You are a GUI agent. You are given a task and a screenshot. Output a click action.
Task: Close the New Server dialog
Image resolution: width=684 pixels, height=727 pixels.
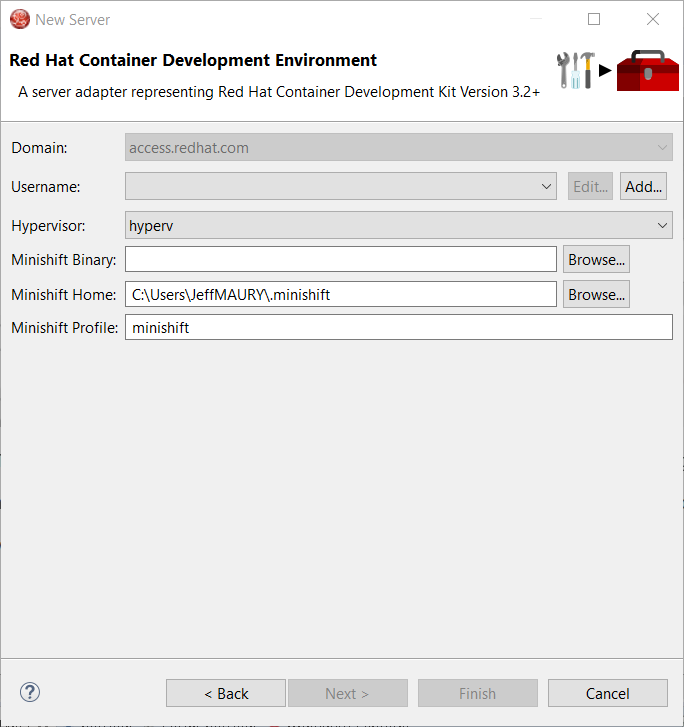point(653,19)
